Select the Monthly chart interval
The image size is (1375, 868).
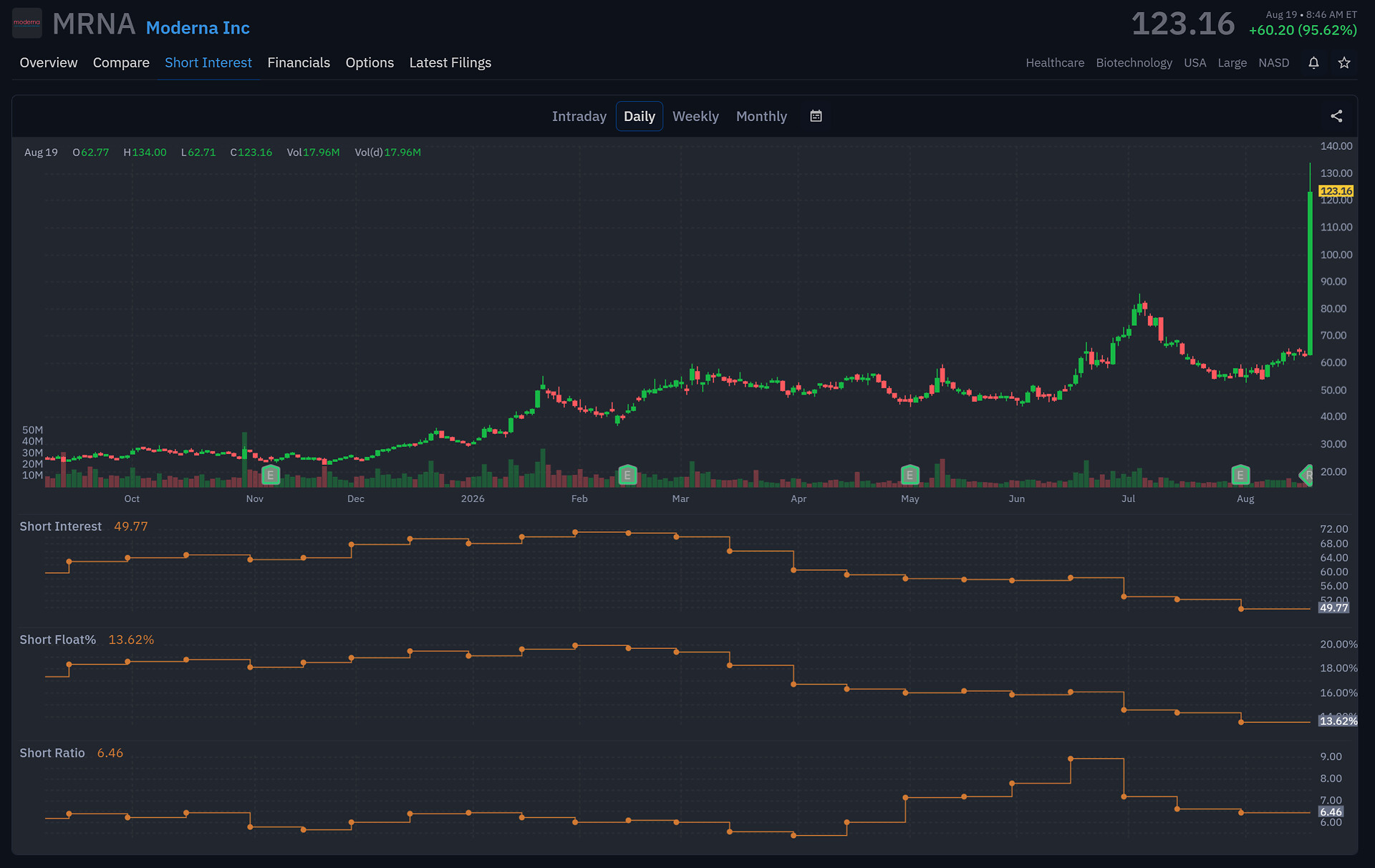tap(761, 116)
